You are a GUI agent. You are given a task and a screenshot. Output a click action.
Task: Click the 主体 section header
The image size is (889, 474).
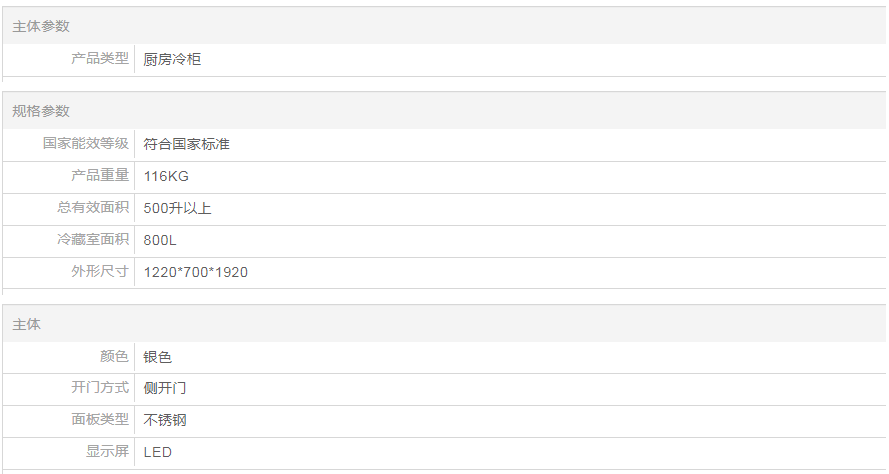(27, 325)
